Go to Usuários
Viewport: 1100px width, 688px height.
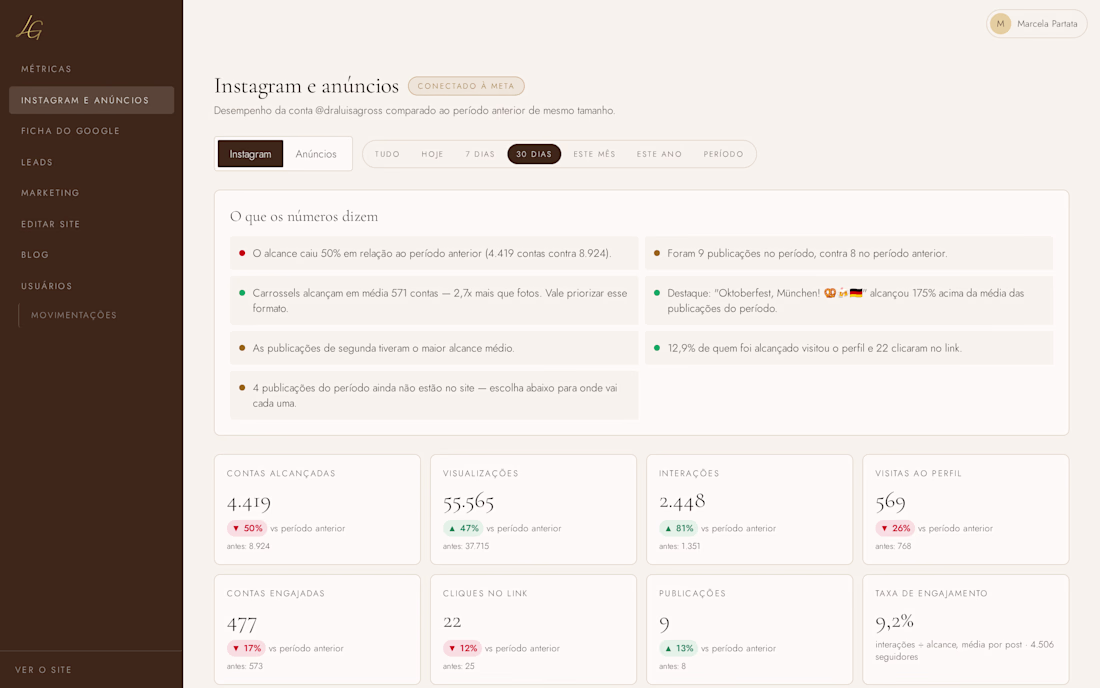point(46,286)
